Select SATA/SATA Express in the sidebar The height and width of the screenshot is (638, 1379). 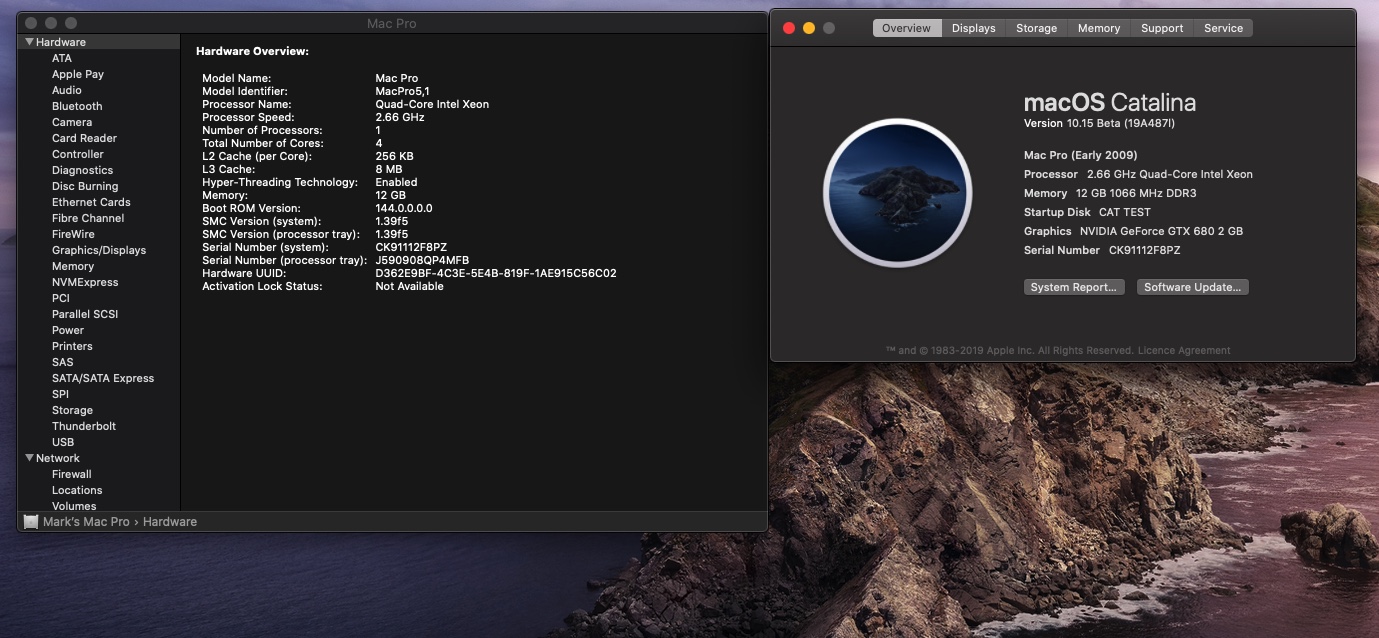tap(103, 378)
